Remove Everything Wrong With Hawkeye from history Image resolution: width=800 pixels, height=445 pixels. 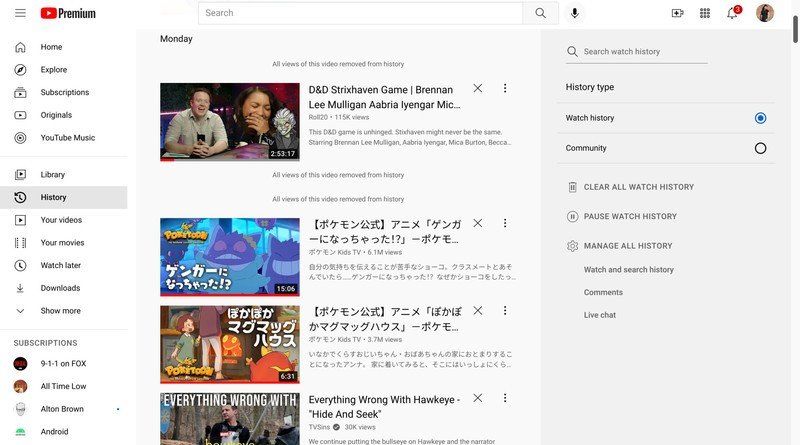(x=478, y=398)
